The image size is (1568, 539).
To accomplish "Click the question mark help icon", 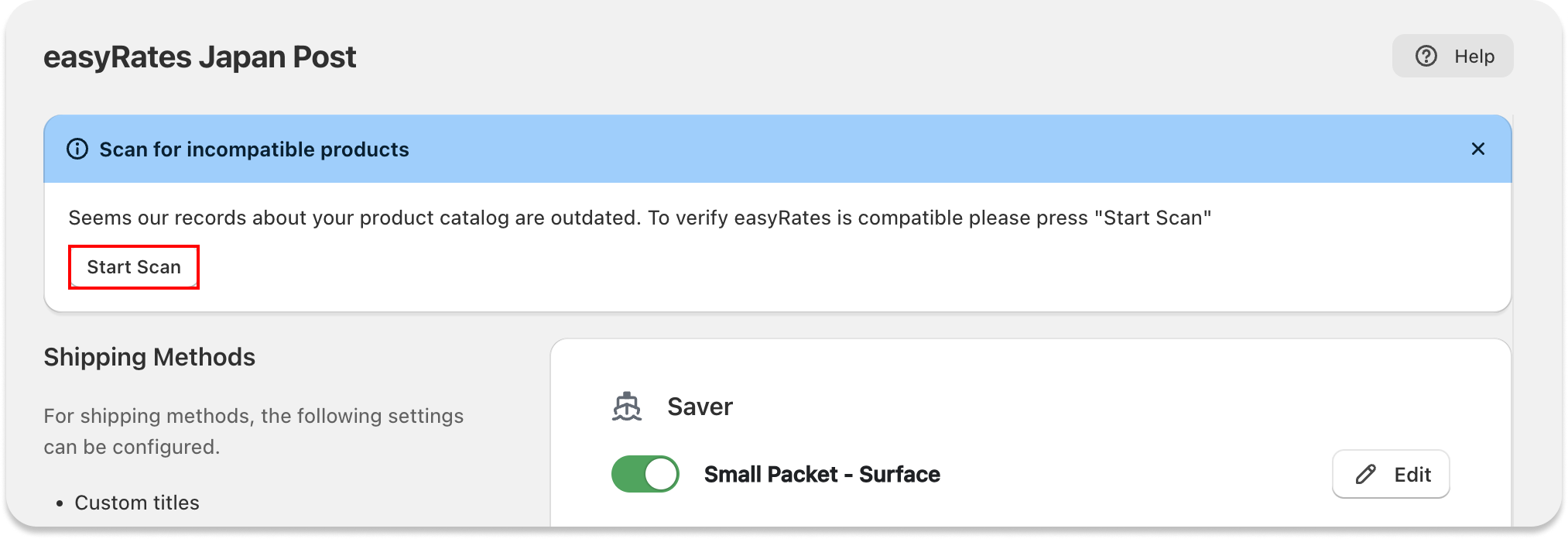I will (1426, 56).
